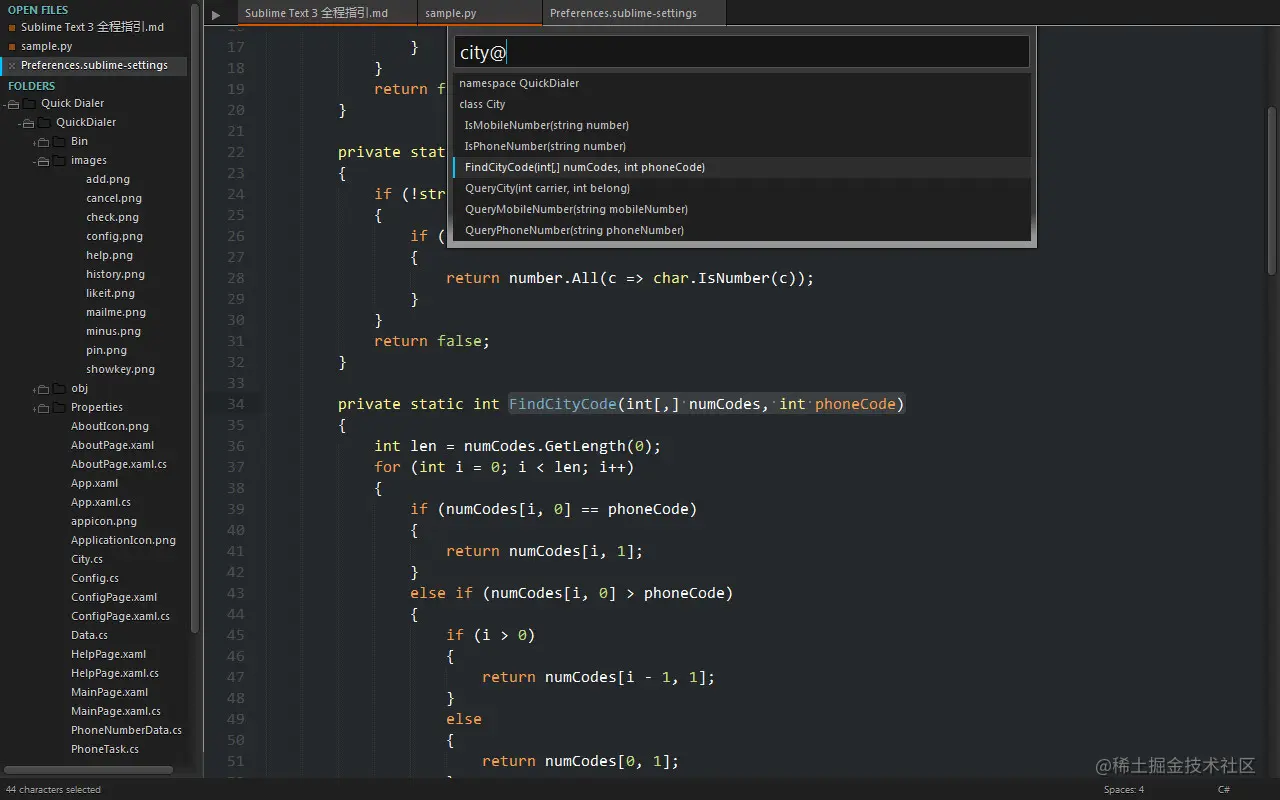Collapse the images folder
Screen dimensions: 1280x800
[x=42, y=160]
